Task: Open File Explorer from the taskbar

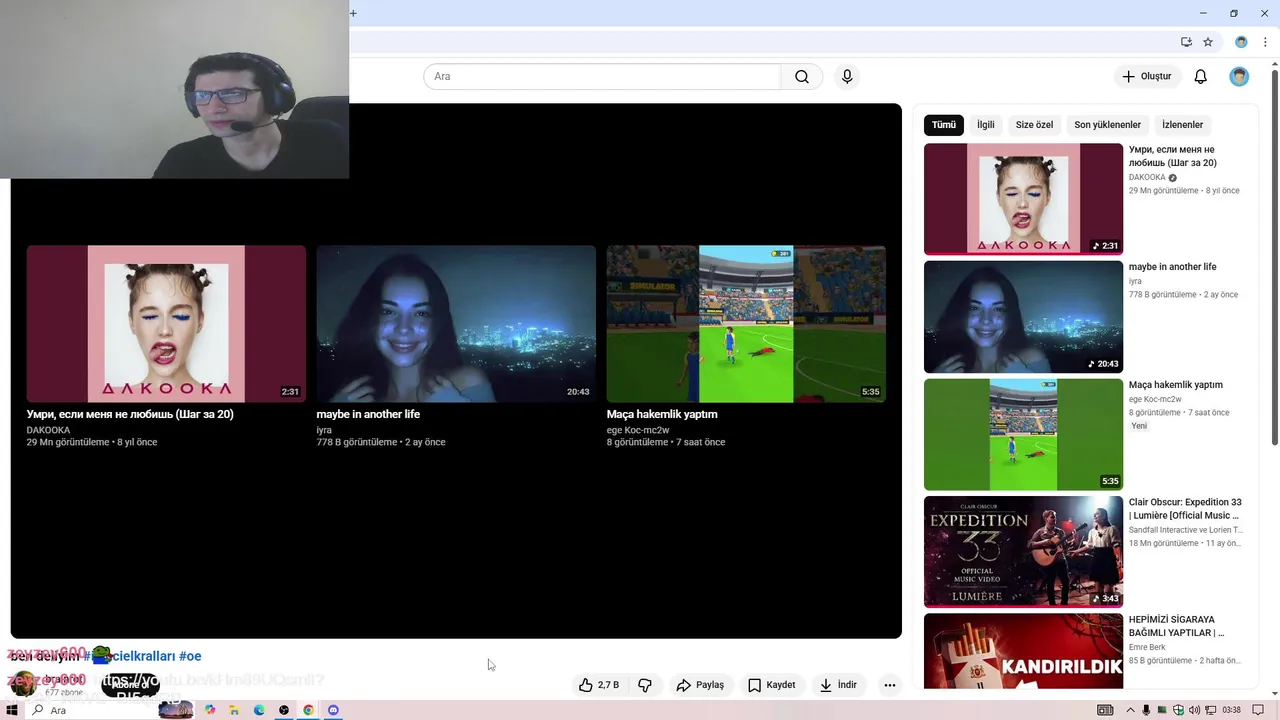Action: pos(234,710)
